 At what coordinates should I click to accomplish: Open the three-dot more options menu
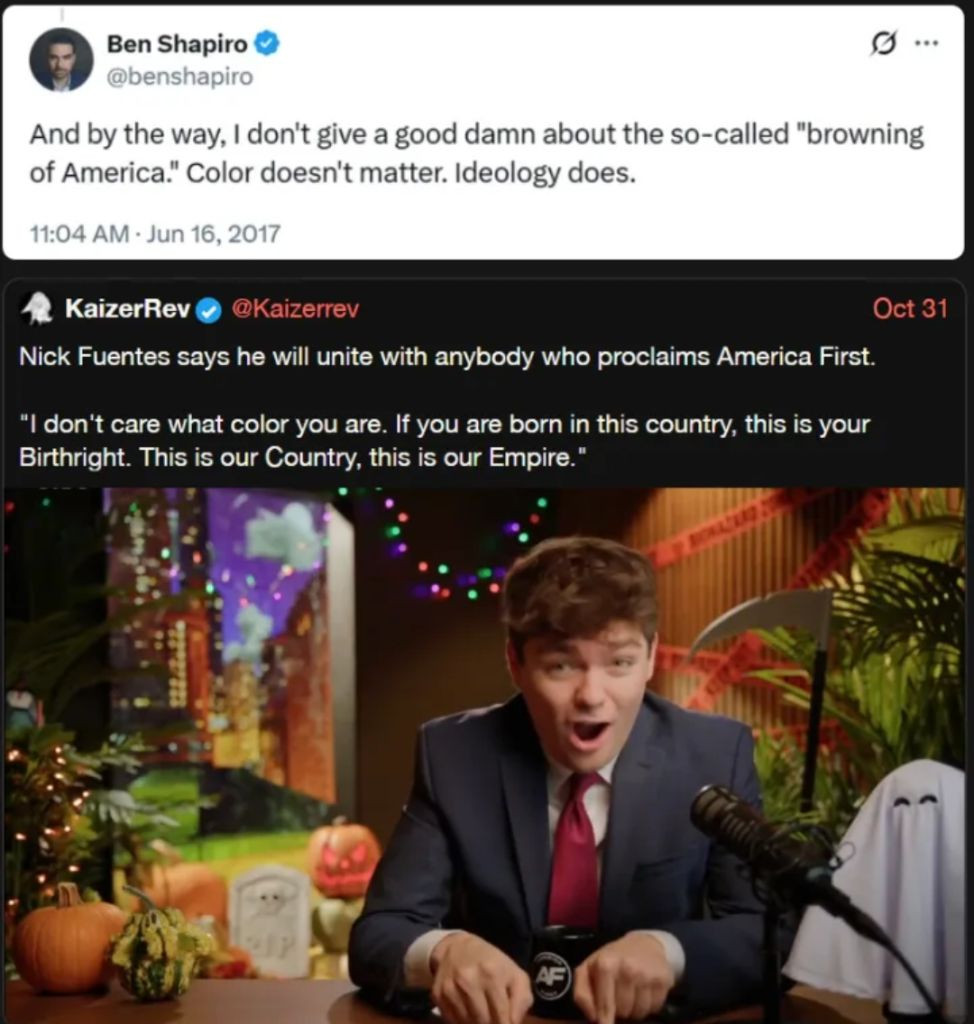(x=926, y=44)
